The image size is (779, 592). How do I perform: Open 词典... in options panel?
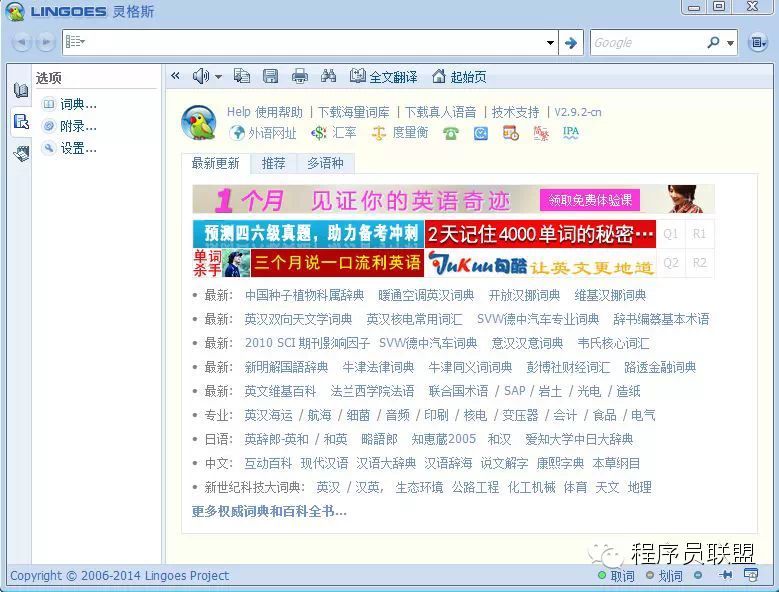[x=71, y=104]
